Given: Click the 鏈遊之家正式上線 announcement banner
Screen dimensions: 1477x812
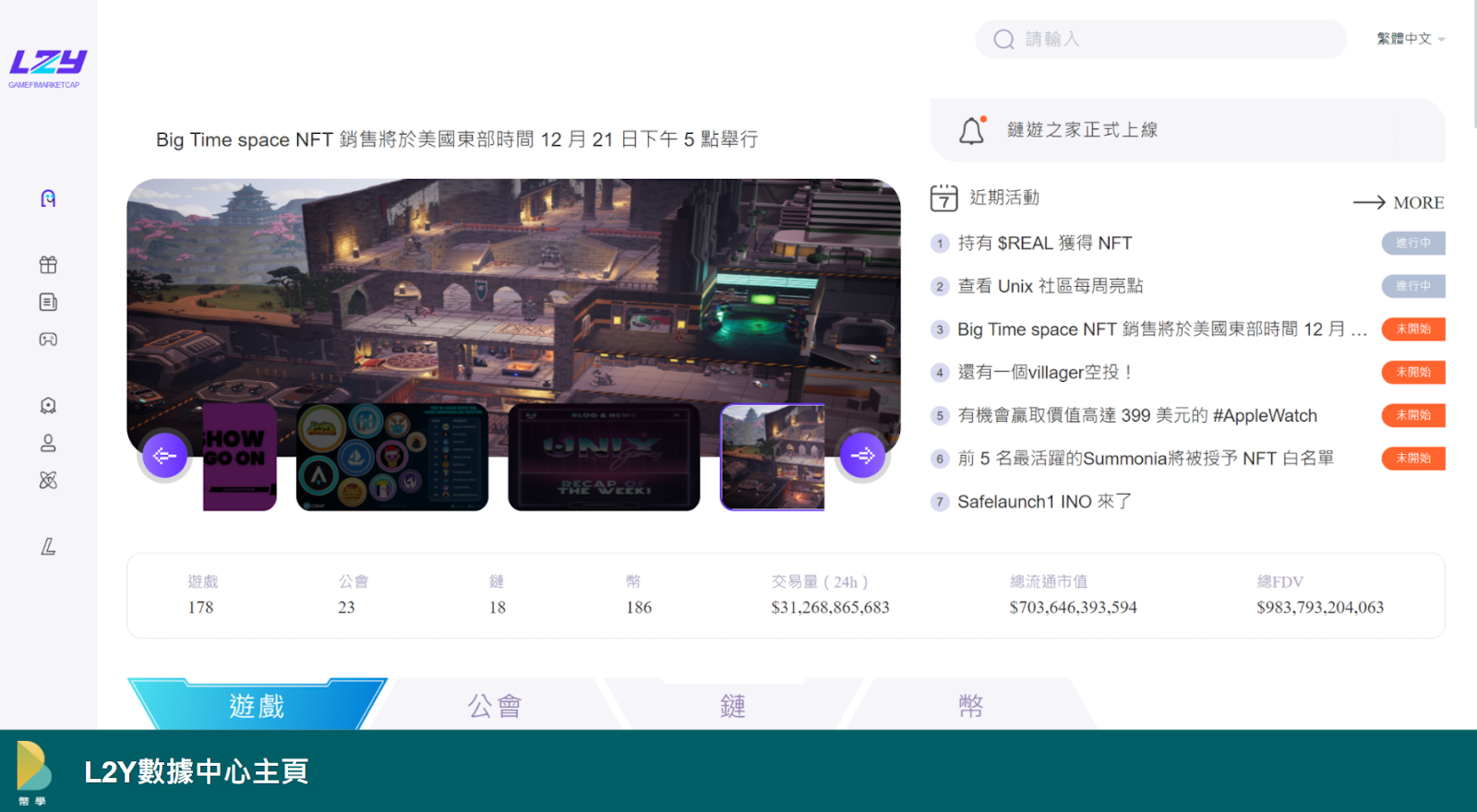Looking at the screenshot, I should (1187, 130).
